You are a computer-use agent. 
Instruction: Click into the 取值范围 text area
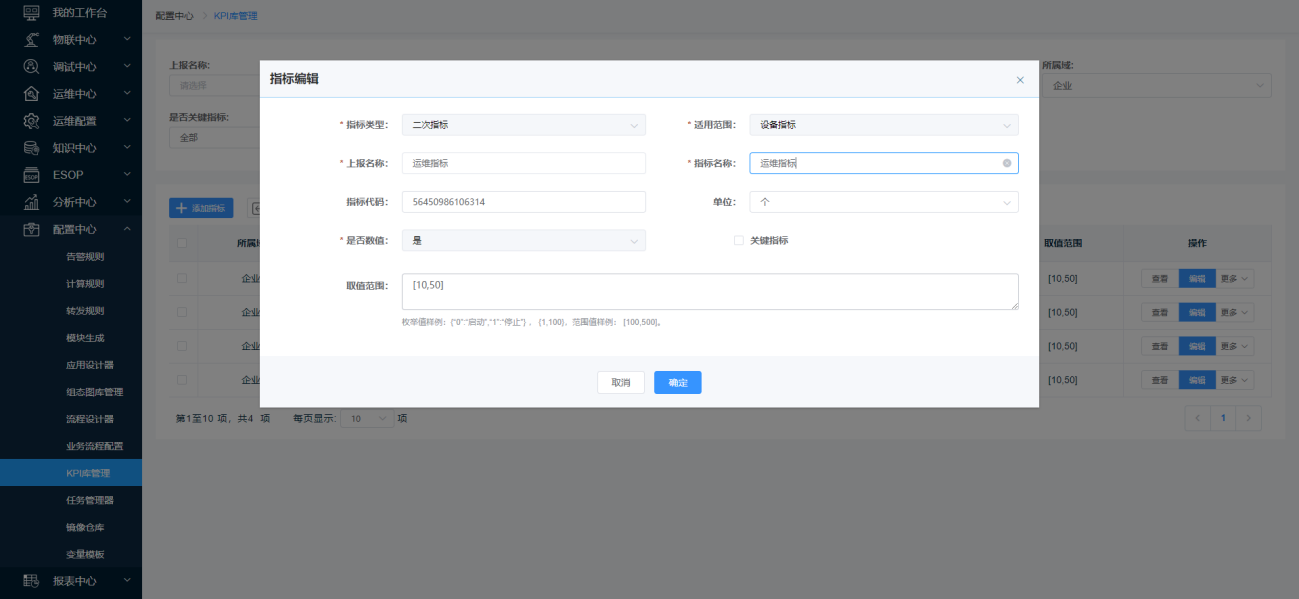pyautogui.click(x=709, y=292)
